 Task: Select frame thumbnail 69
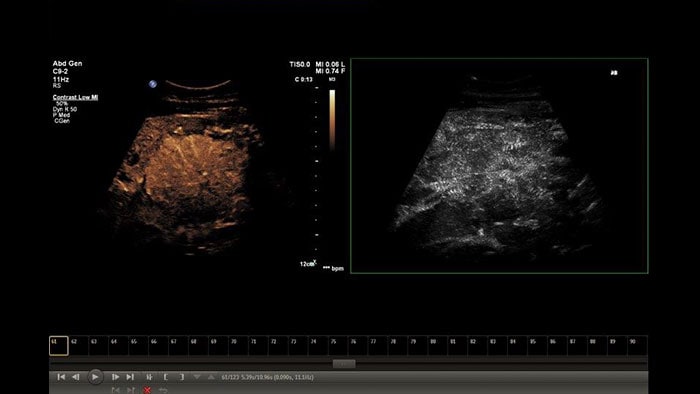click(x=218, y=346)
